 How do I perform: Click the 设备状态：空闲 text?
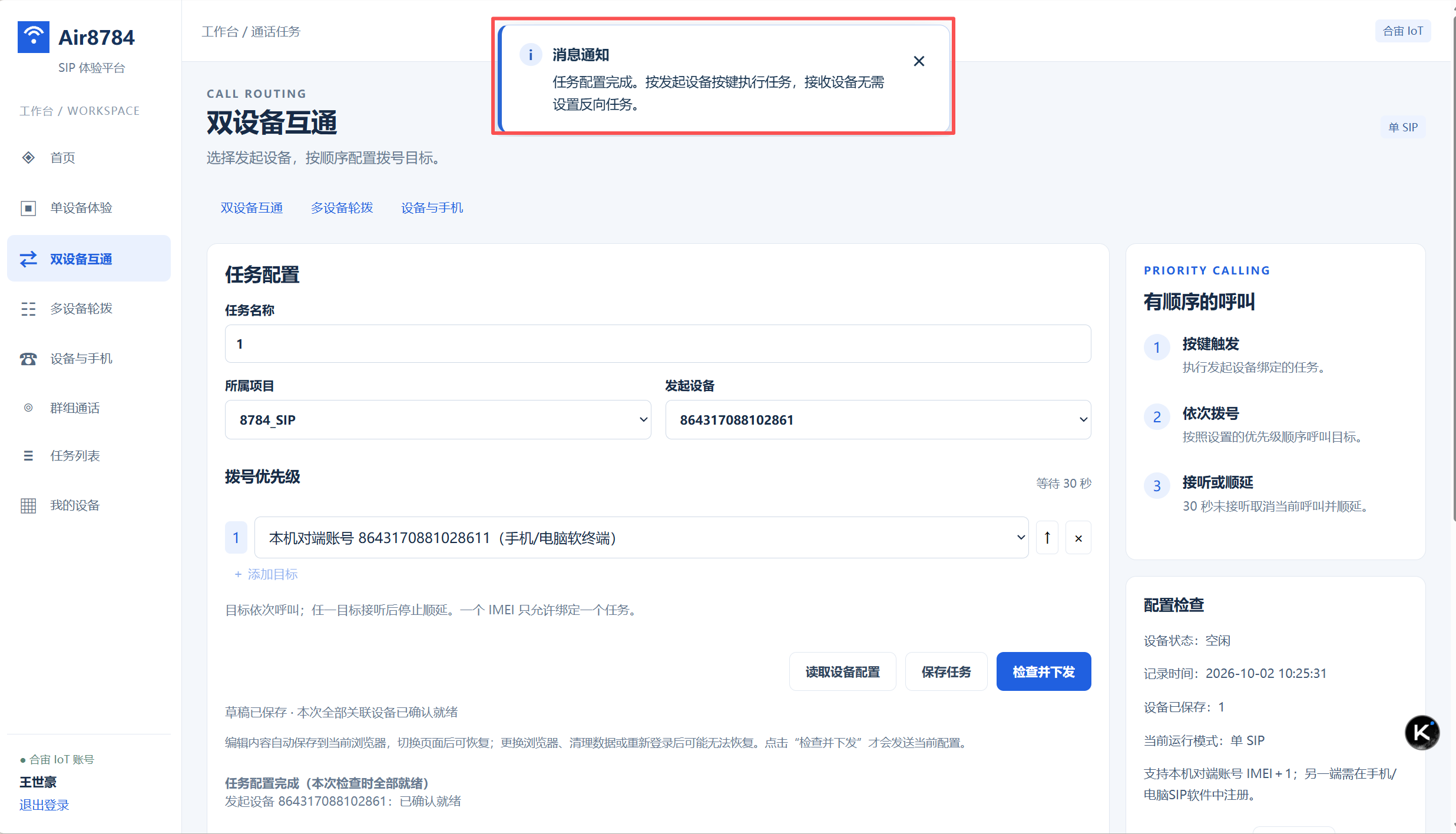(1187, 641)
